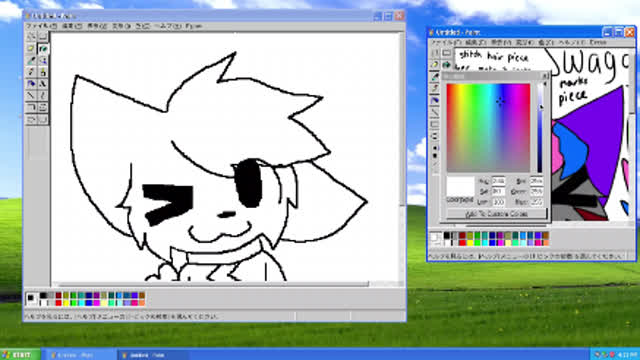Viewport: 640px width, 360px height.
Task: Click left Paint horizontal scrollbar
Action: [214, 284]
